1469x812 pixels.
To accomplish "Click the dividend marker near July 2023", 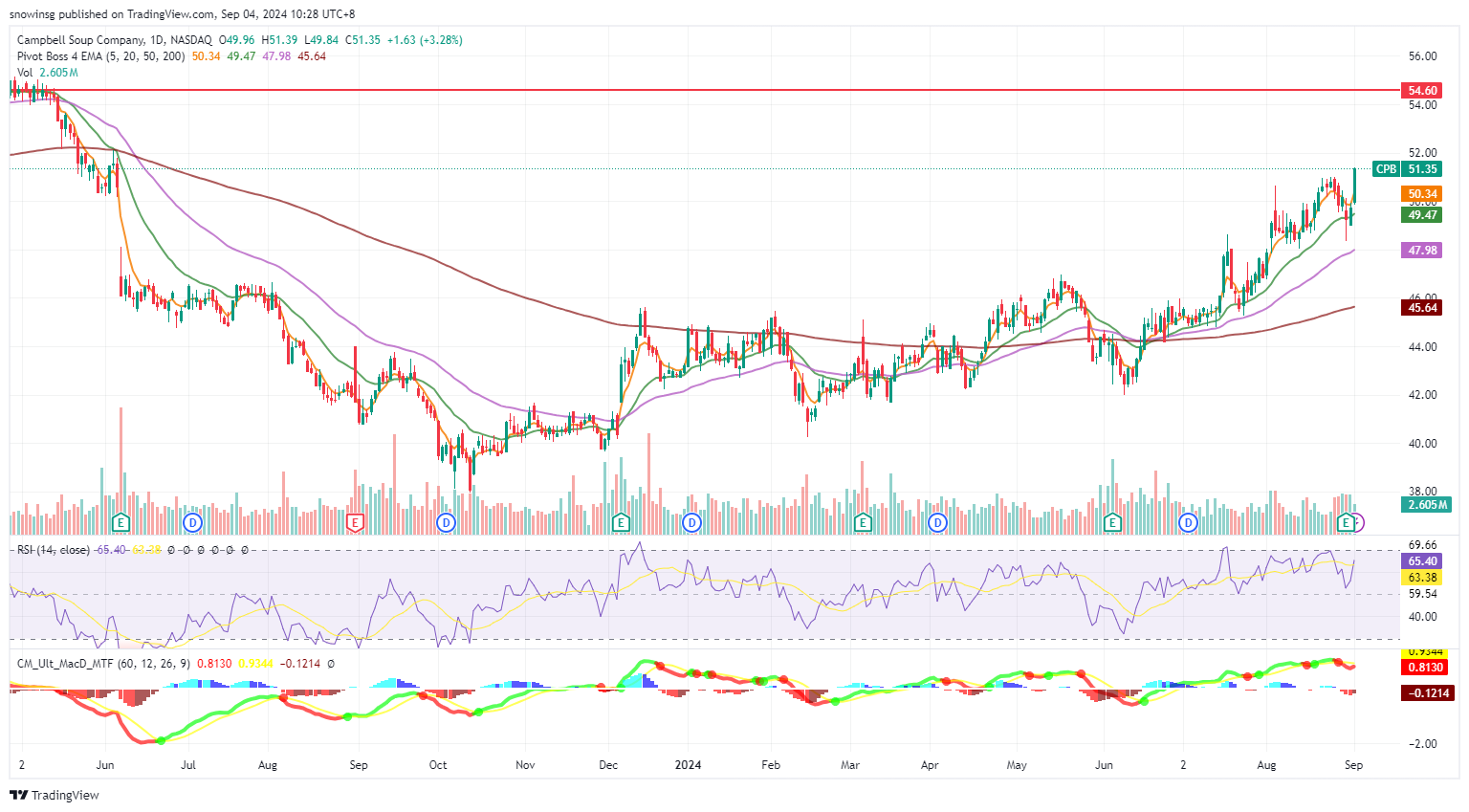I will coord(193,522).
